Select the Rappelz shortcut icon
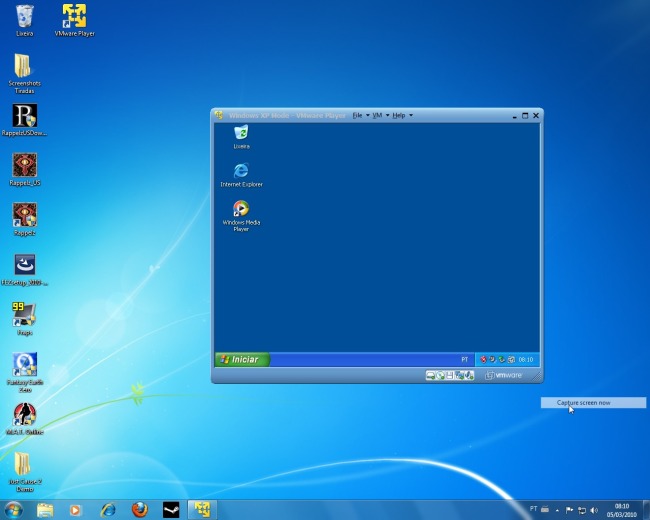This screenshot has width=650, height=520. (24, 219)
